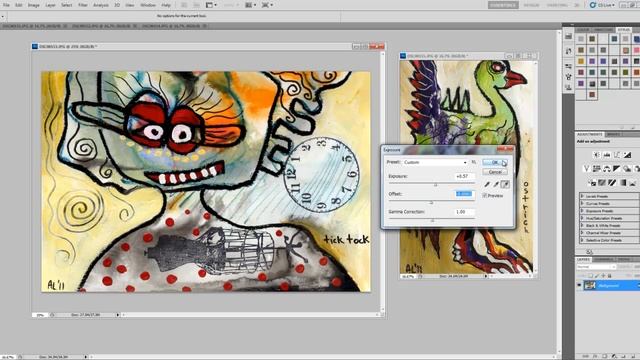Hide the Background layer with eye icon
The width and height of the screenshot is (640, 360).
pos(579,285)
